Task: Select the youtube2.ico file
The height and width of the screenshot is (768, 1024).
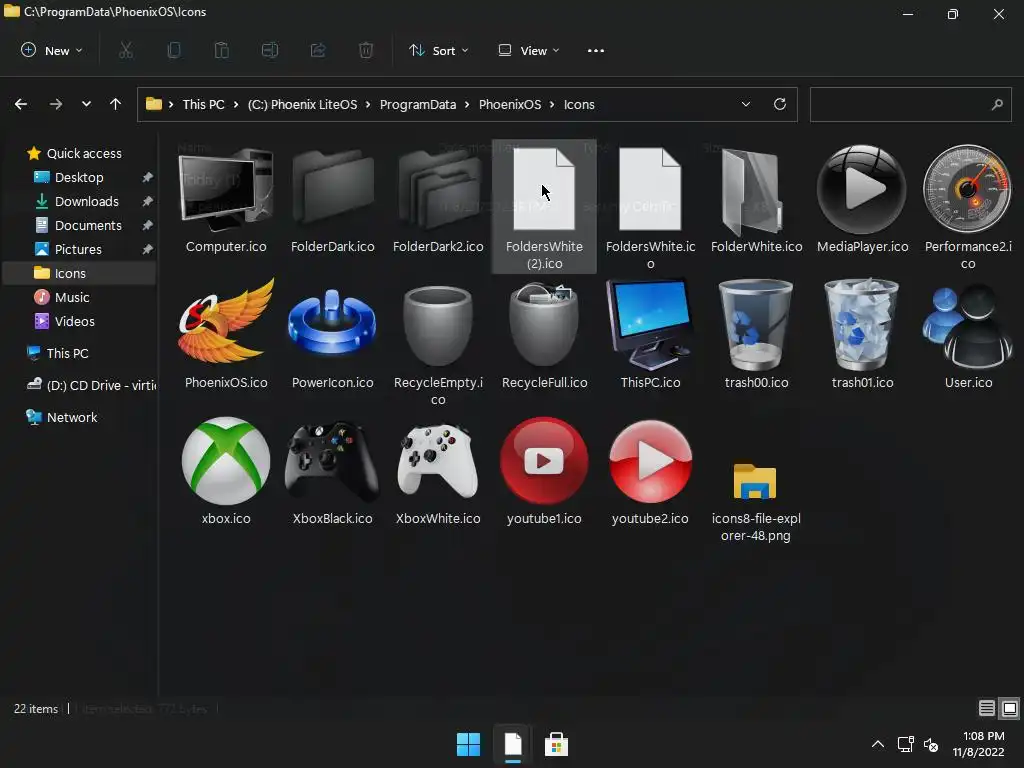Action: (650, 472)
